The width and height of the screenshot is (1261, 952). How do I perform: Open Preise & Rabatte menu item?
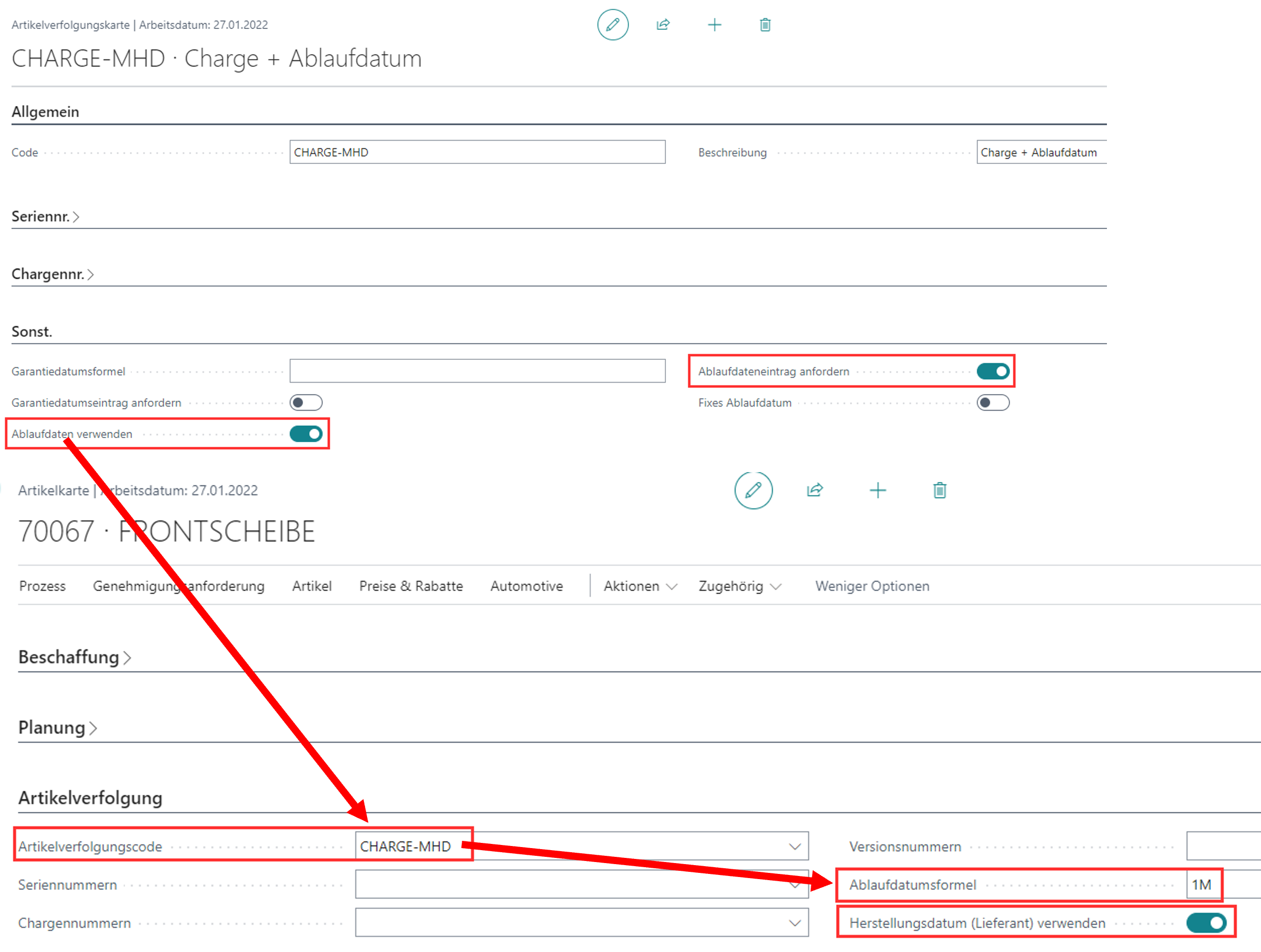point(411,585)
